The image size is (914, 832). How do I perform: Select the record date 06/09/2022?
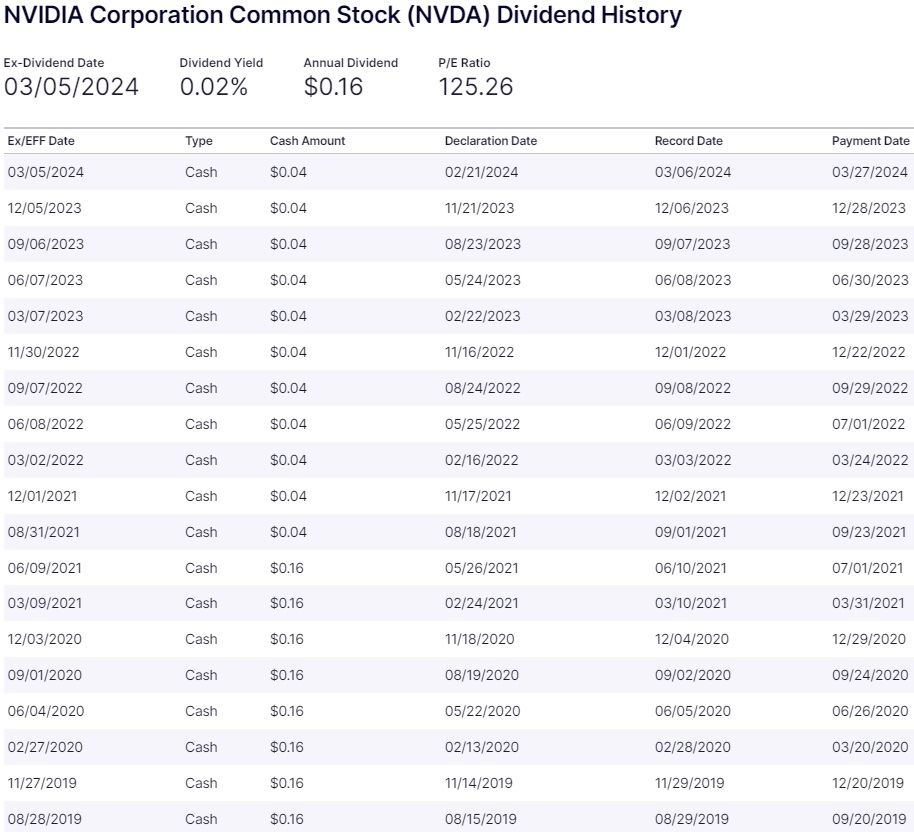tap(692, 424)
